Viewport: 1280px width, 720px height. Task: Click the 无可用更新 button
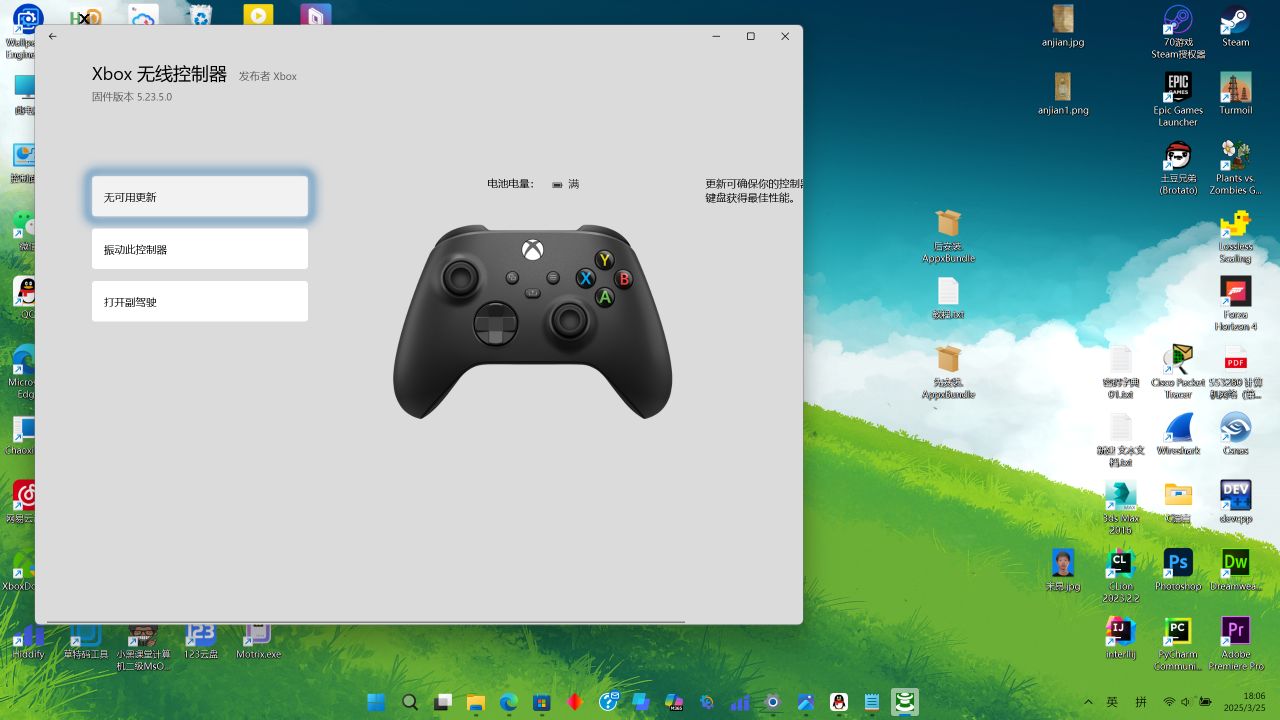click(200, 197)
